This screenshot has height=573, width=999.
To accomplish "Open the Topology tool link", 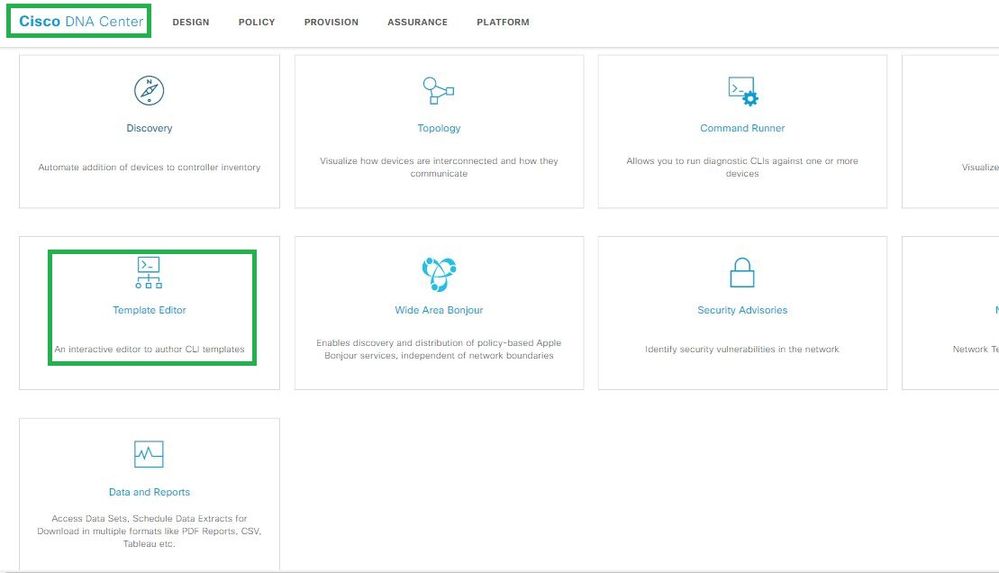I will [x=439, y=128].
